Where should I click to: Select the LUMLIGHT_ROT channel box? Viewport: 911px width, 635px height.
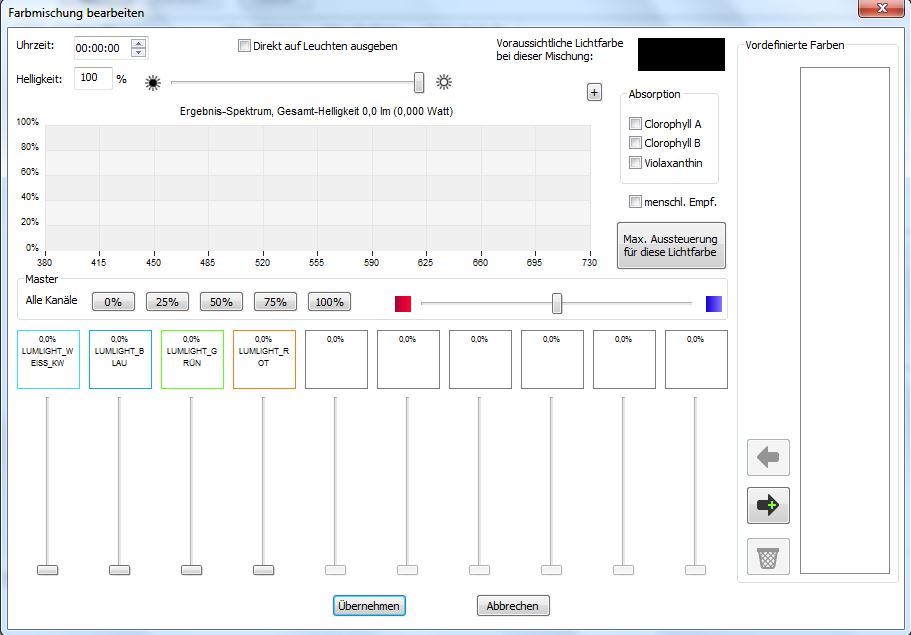coord(264,359)
